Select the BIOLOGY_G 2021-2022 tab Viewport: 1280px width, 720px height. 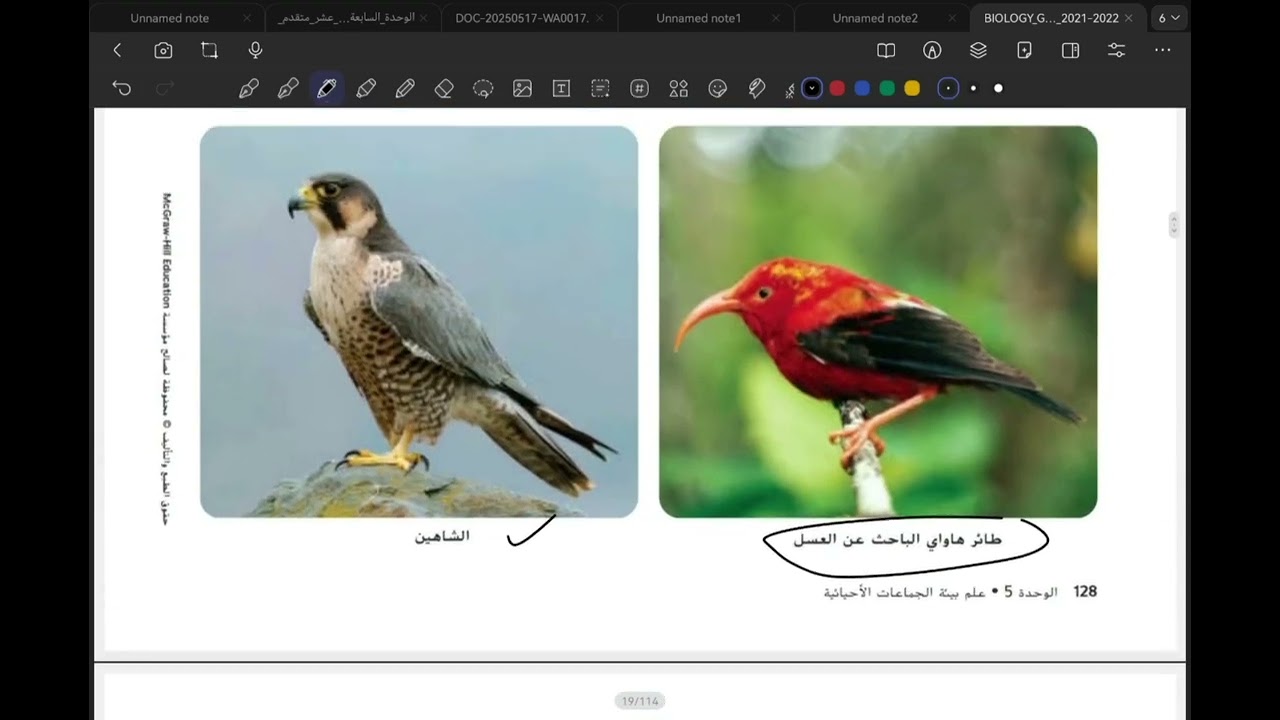pos(1050,18)
